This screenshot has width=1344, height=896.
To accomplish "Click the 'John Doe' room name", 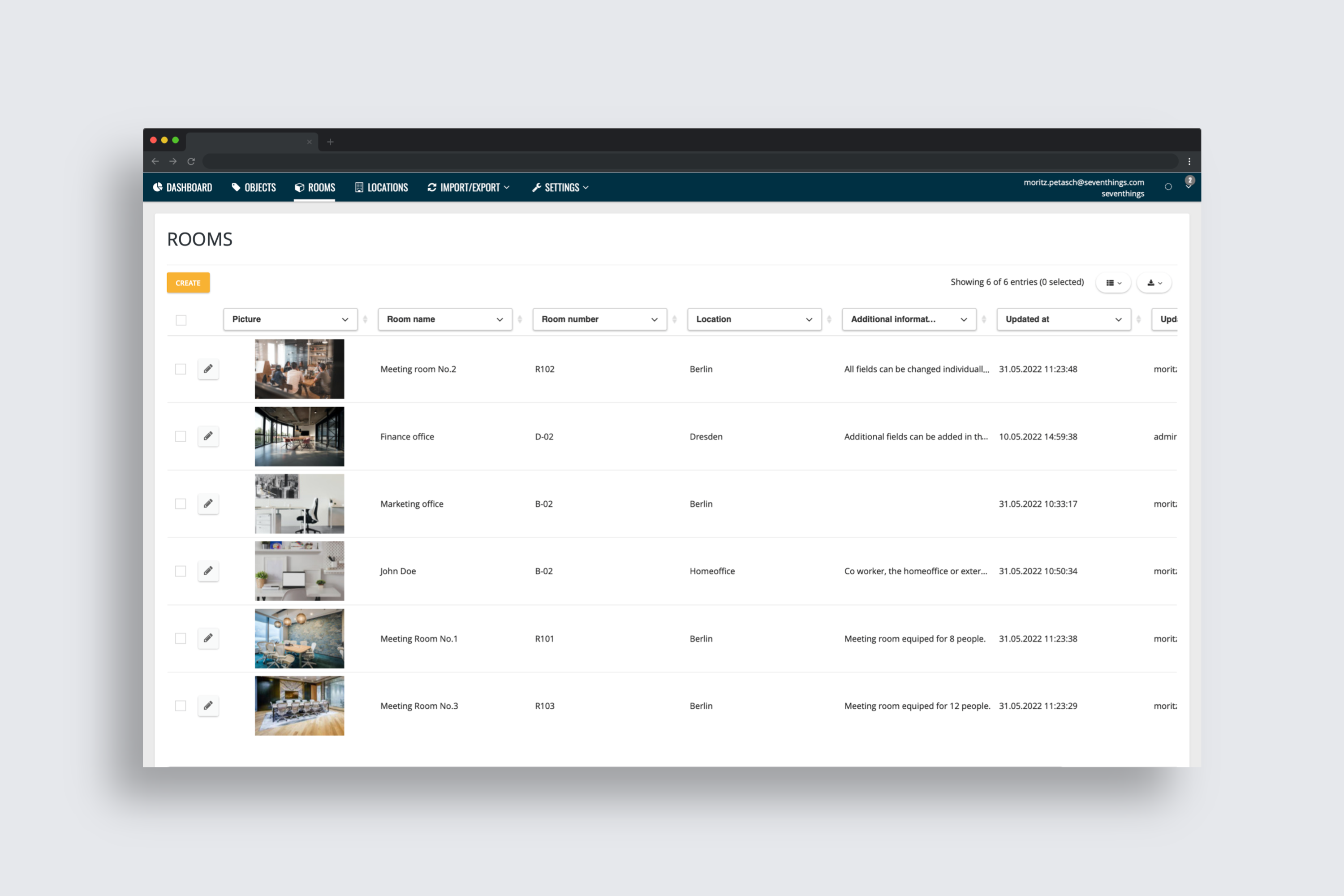I will pyautogui.click(x=398, y=572).
